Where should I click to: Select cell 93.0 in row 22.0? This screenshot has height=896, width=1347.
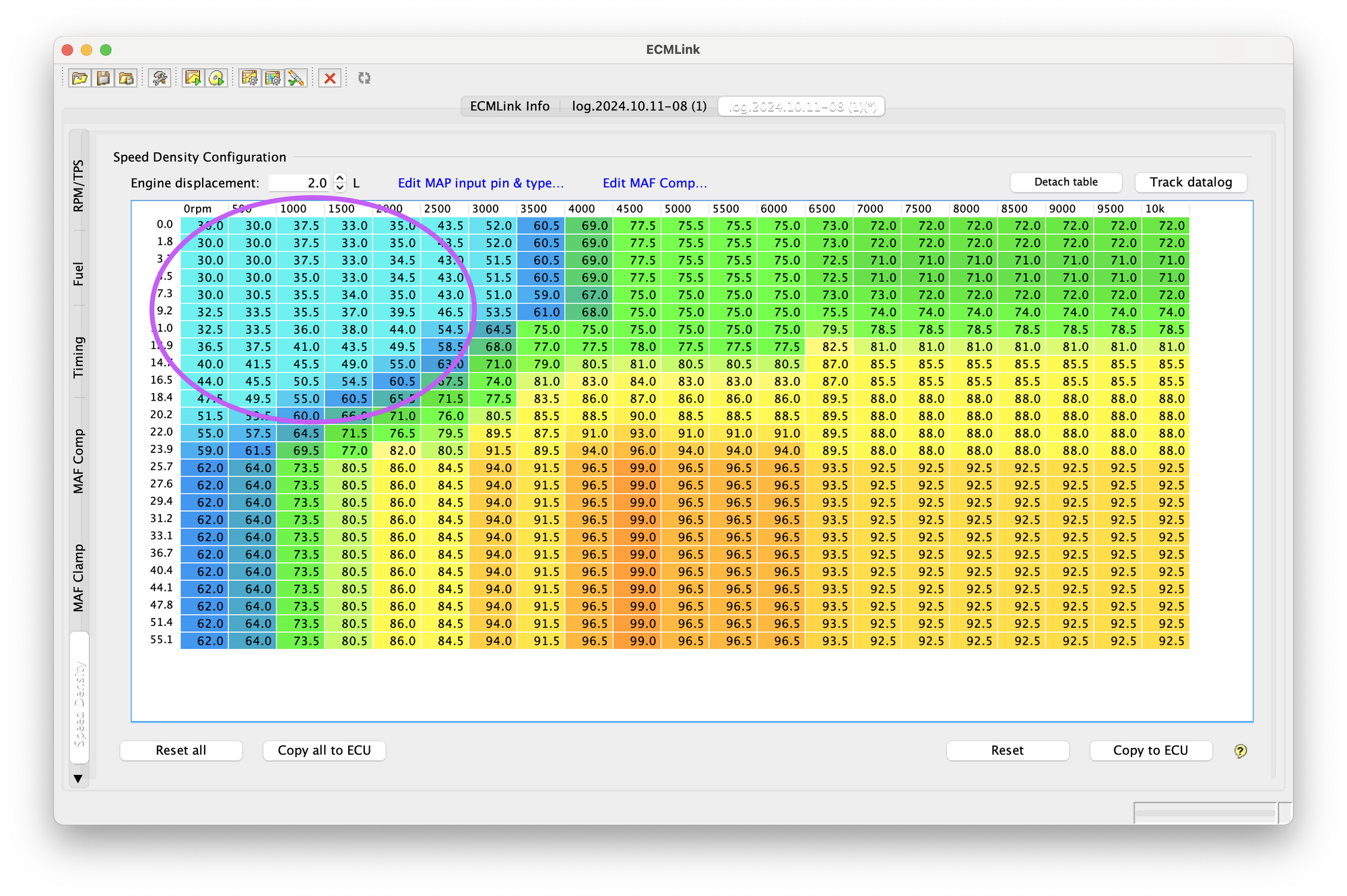tap(637, 434)
